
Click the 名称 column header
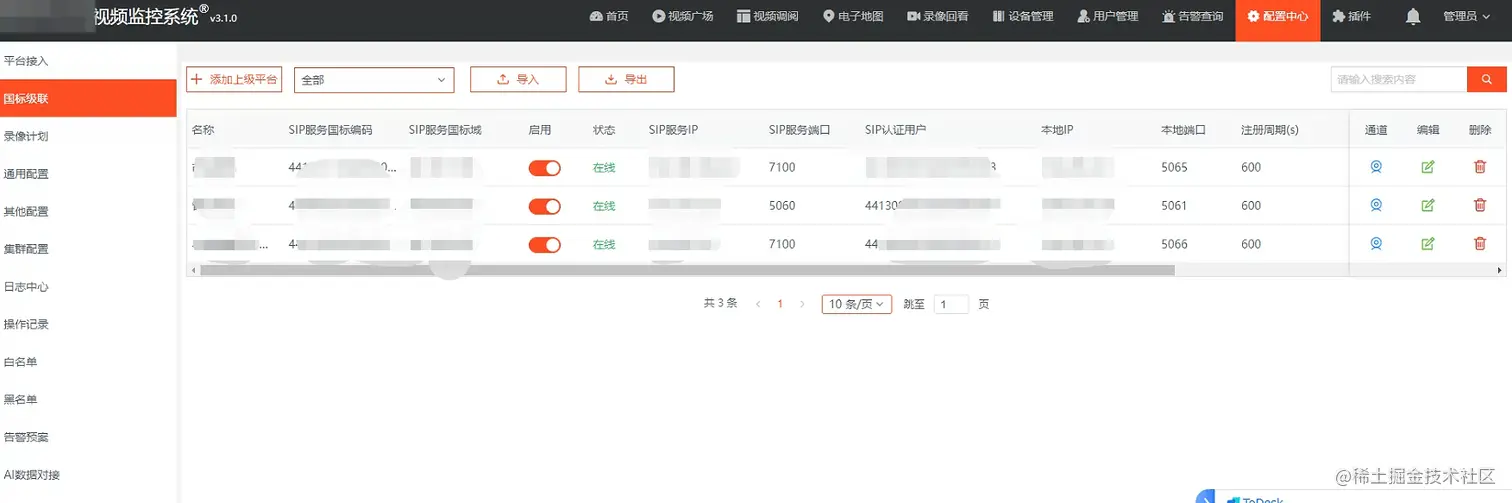point(203,130)
